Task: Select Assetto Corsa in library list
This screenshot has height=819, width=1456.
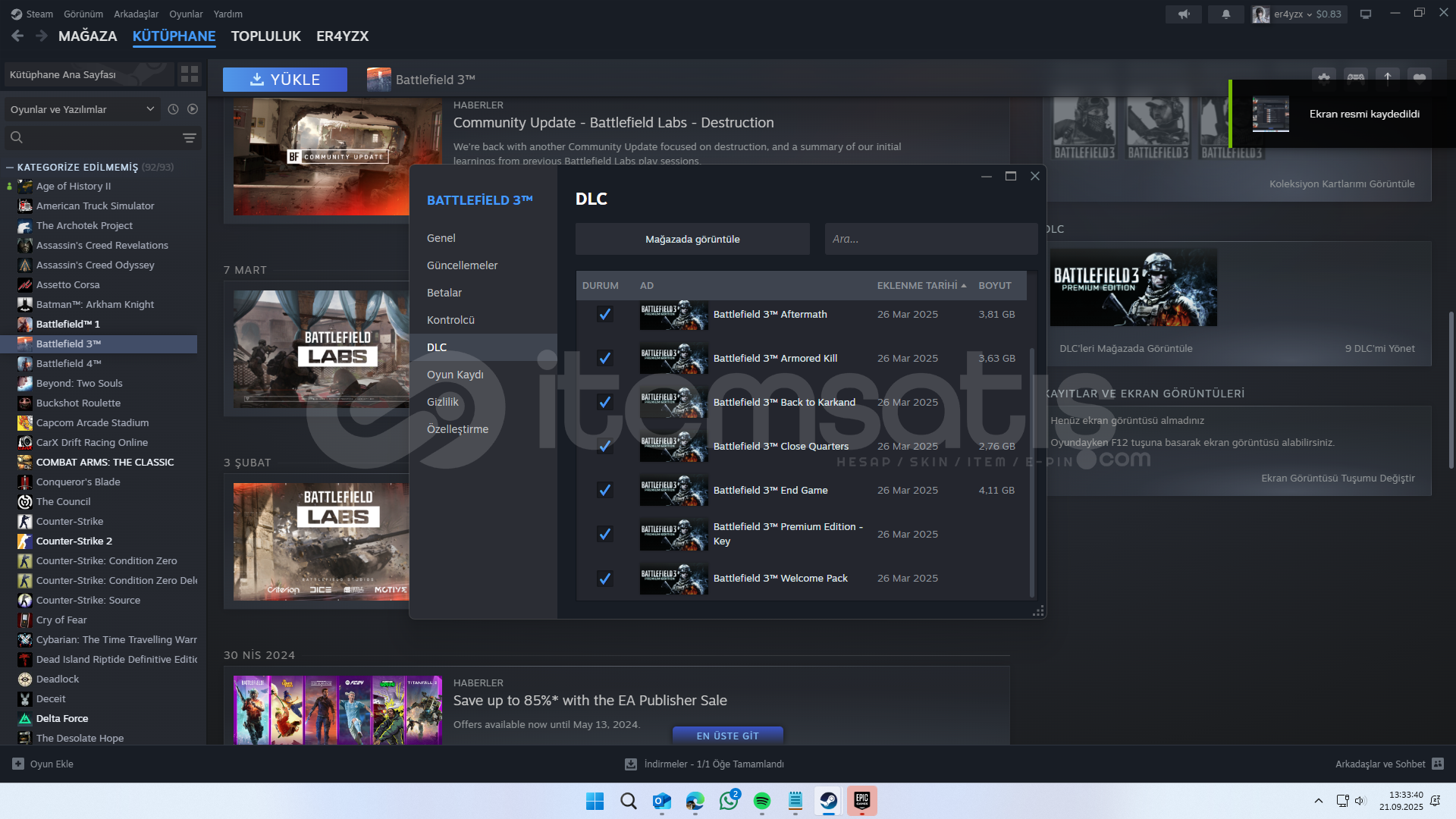Action: (x=67, y=284)
